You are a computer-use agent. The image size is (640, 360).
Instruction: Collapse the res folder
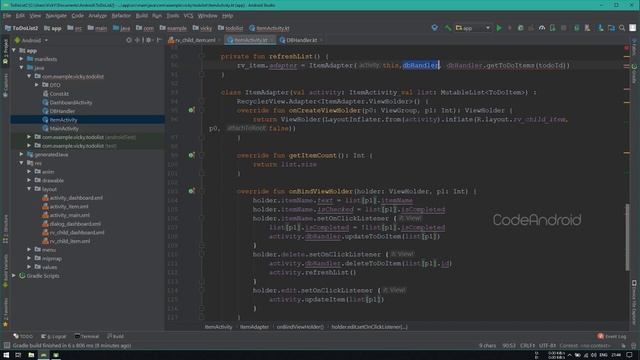[22, 163]
